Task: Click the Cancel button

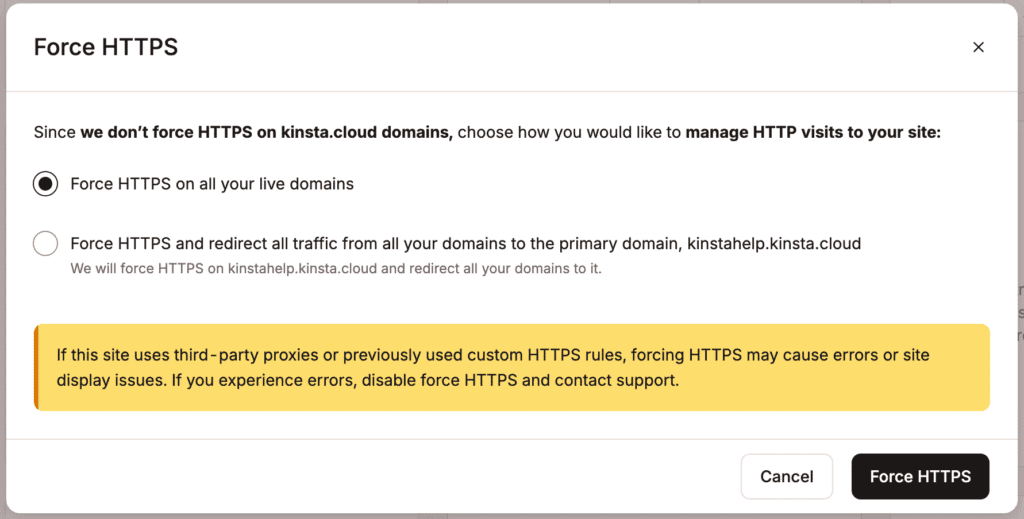Action: tap(786, 477)
